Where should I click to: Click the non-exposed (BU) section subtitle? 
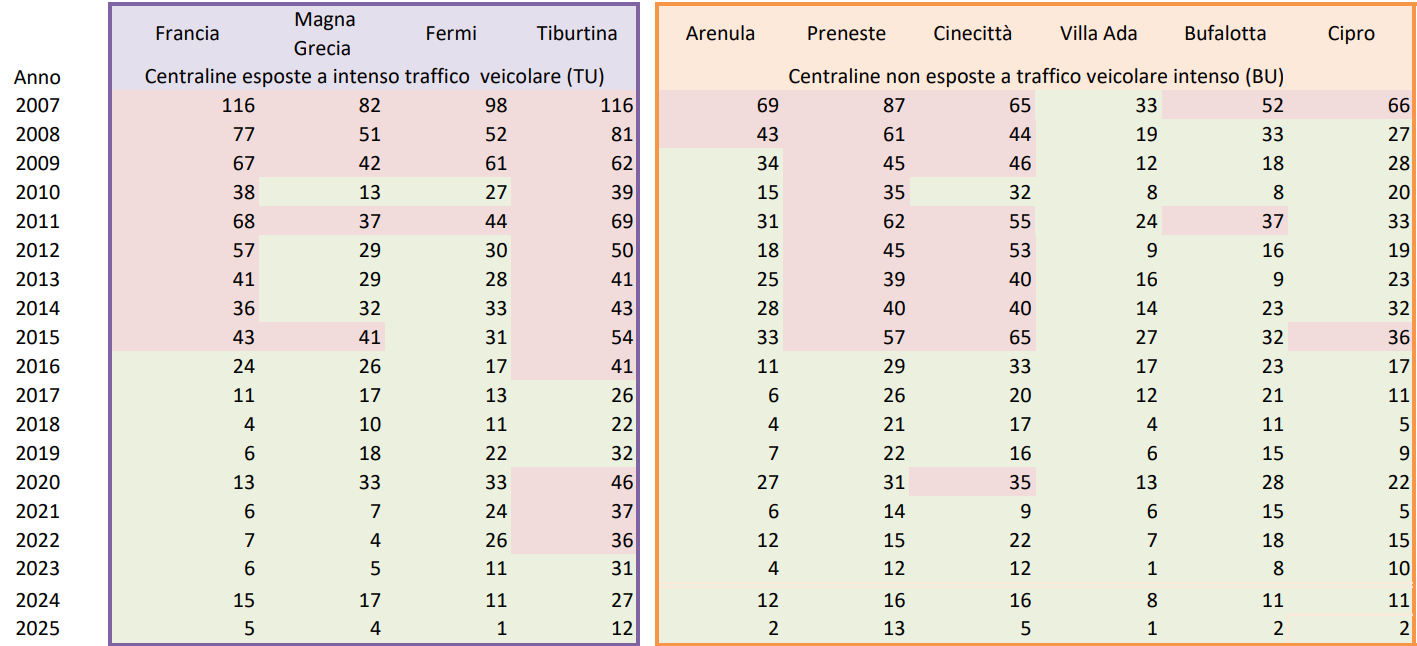tap(1036, 76)
